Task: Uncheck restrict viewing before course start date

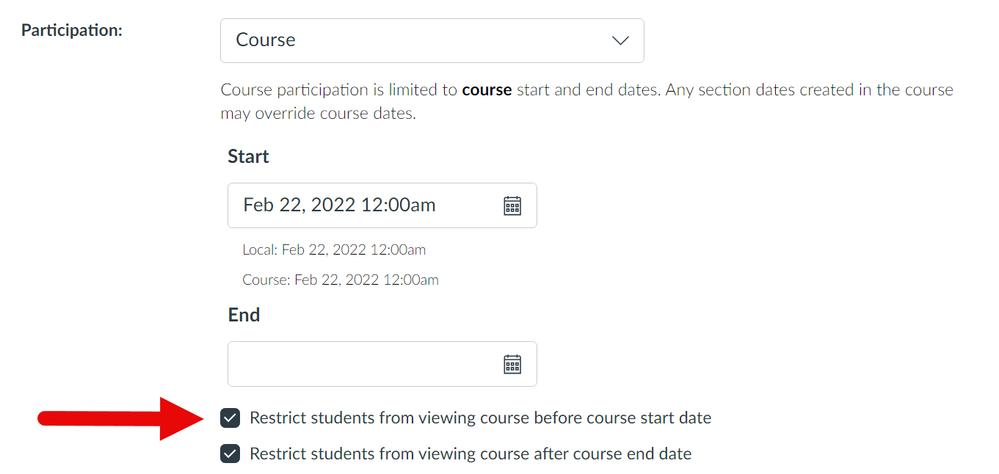Action: 231,417
